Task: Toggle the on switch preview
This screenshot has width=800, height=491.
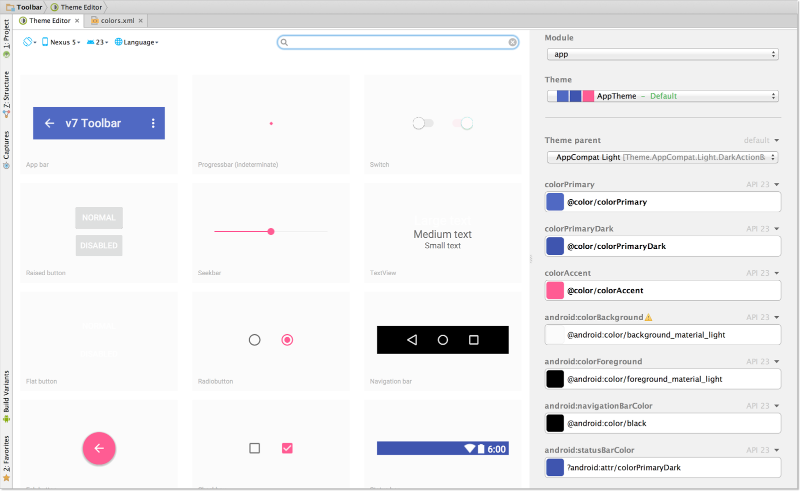Action: 462,123
